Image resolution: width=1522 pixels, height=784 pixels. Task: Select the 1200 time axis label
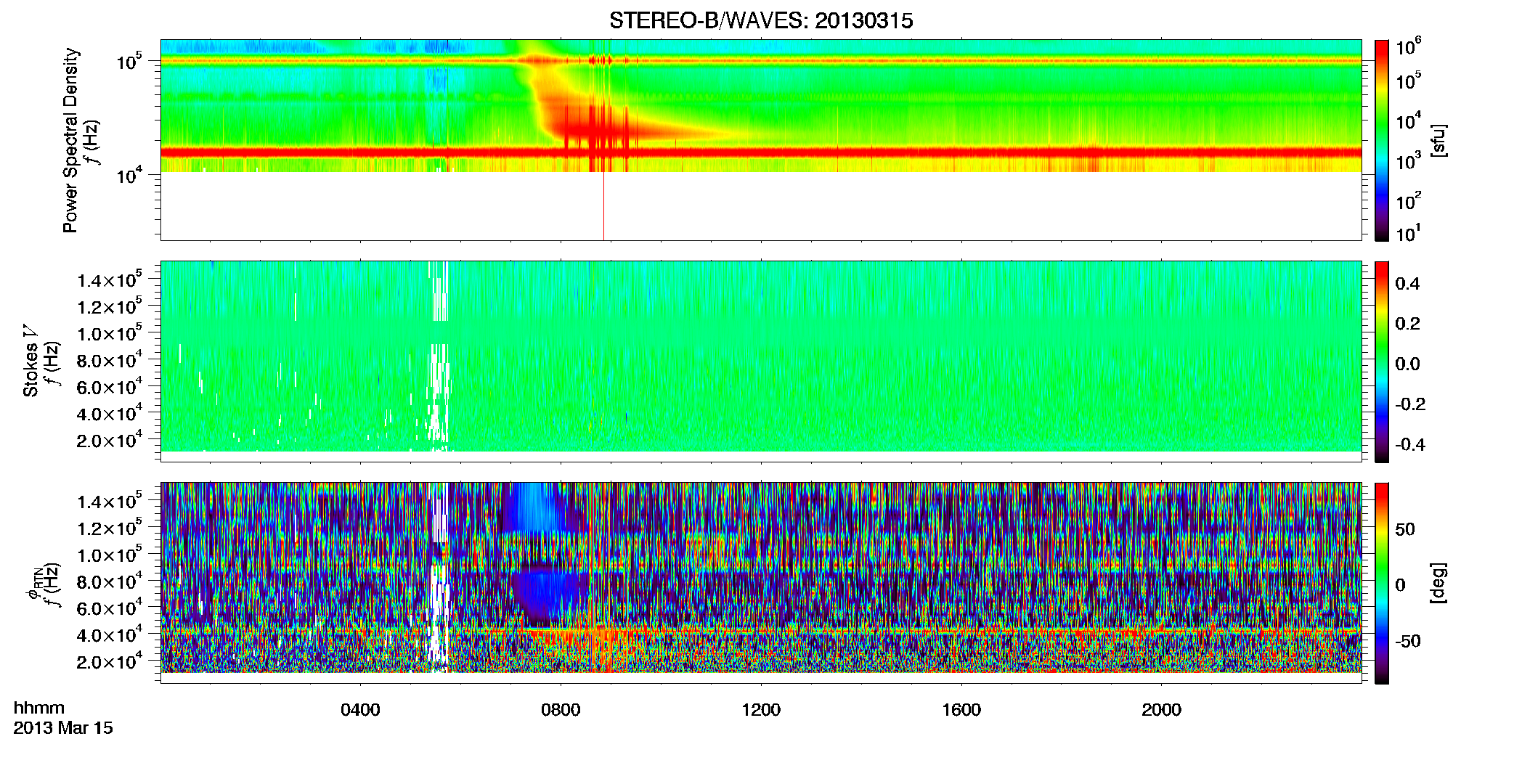(x=761, y=710)
